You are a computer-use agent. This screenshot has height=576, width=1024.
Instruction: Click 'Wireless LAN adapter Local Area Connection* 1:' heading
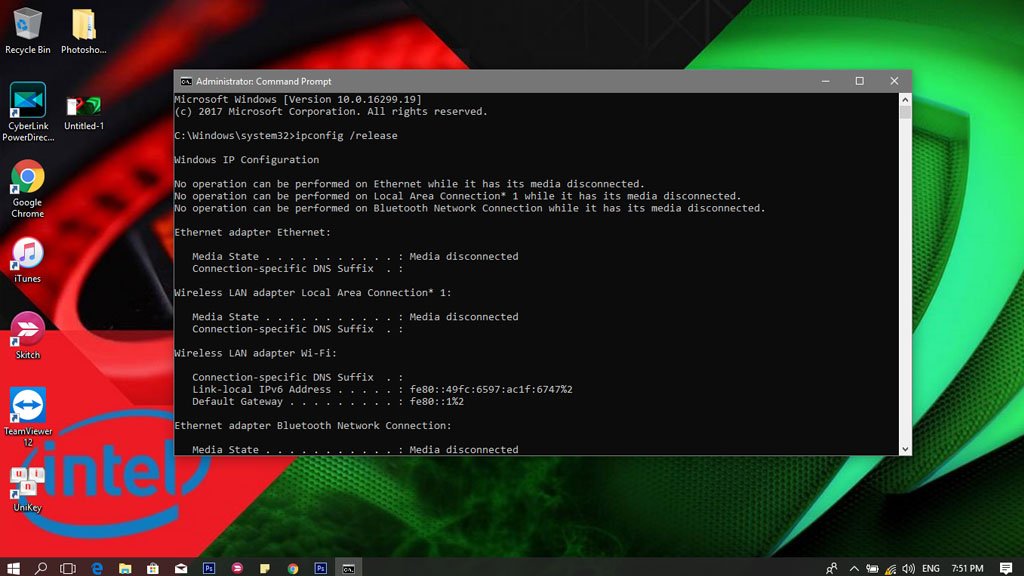[313, 293]
